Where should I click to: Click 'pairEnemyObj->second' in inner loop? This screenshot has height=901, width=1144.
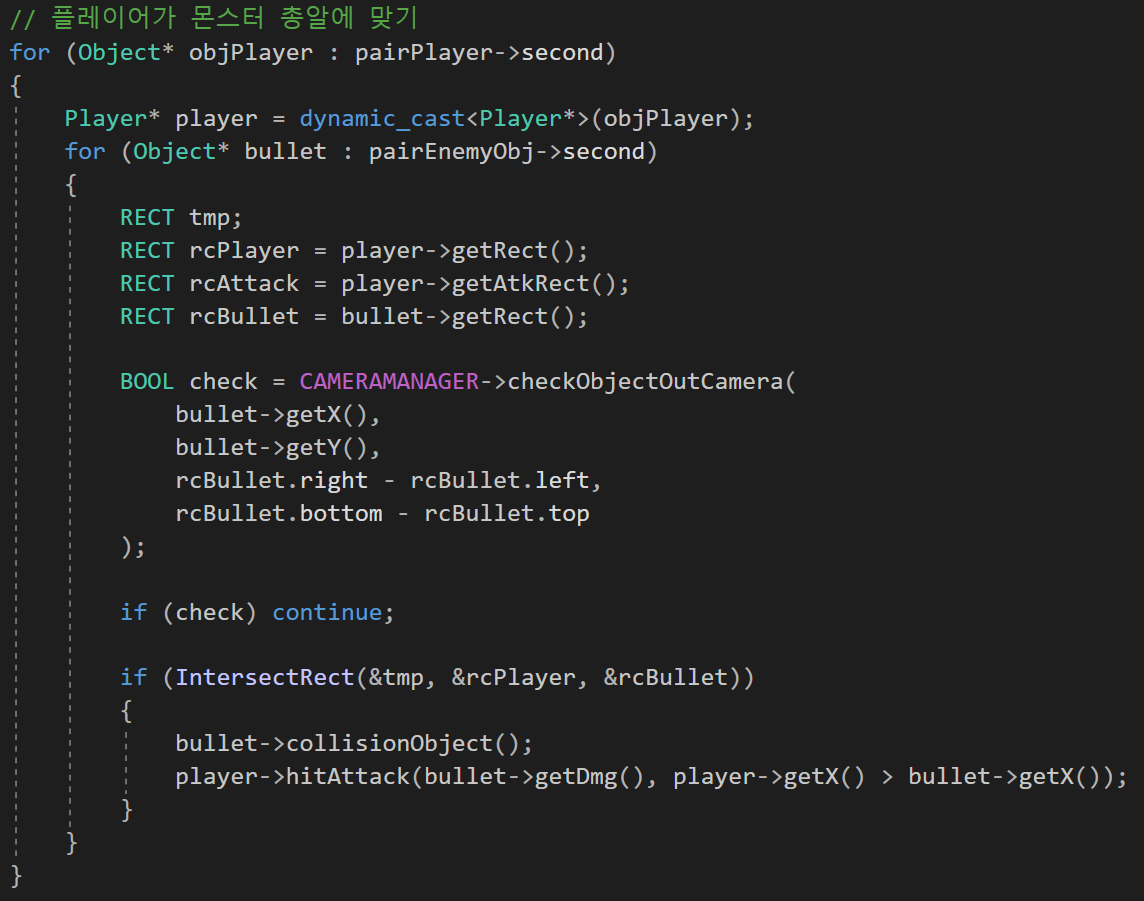[x=507, y=152]
